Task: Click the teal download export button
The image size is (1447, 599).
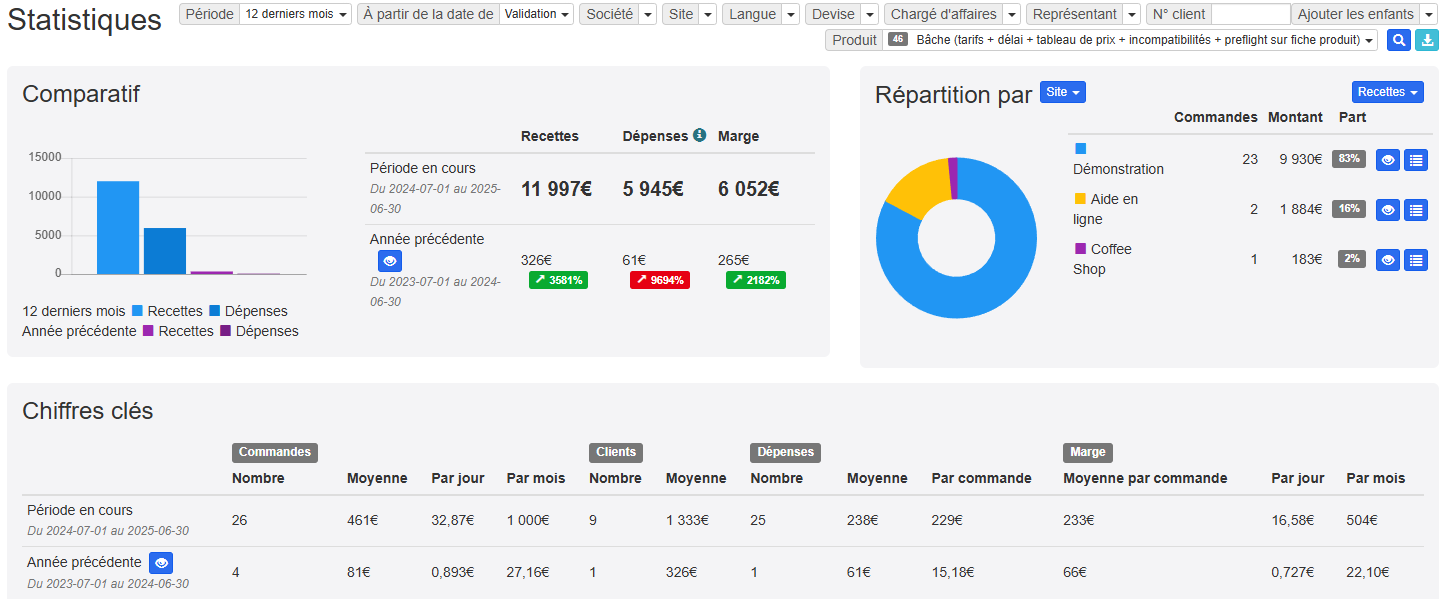Action: 1426,40
